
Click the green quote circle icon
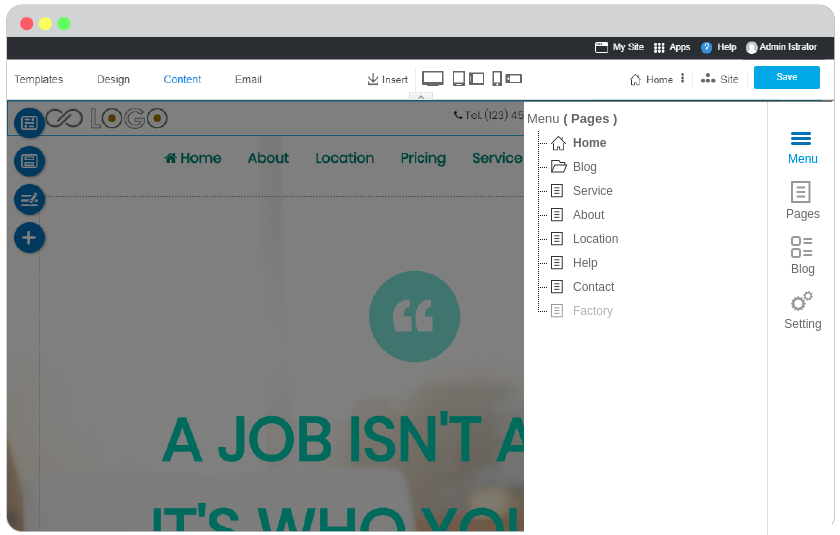(414, 316)
